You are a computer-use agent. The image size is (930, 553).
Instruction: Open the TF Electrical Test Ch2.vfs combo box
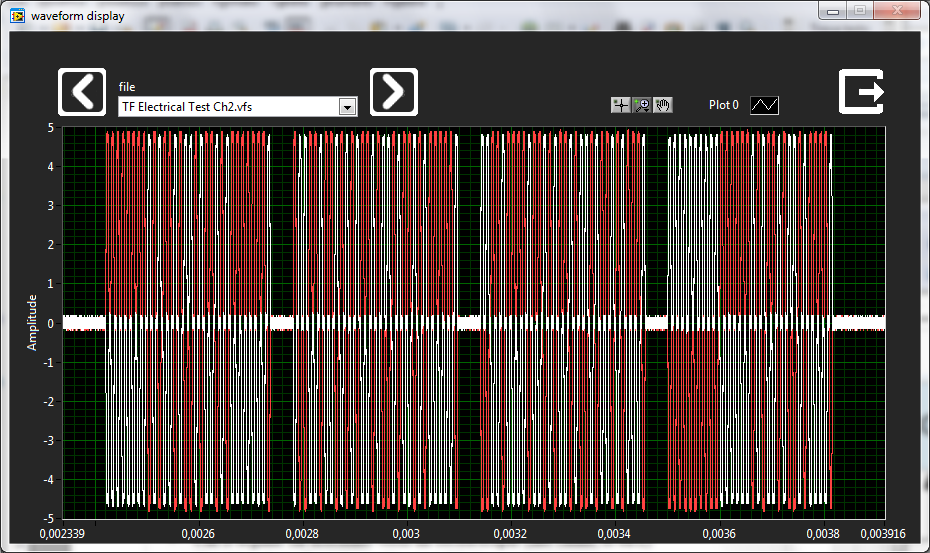tap(238, 107)
